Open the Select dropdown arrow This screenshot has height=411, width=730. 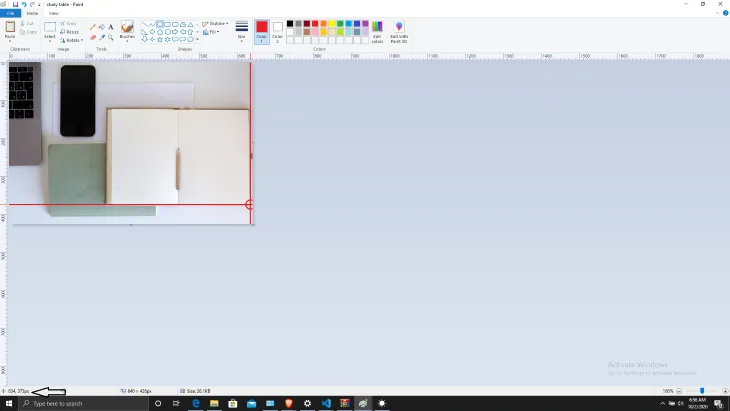pos(50,39)
